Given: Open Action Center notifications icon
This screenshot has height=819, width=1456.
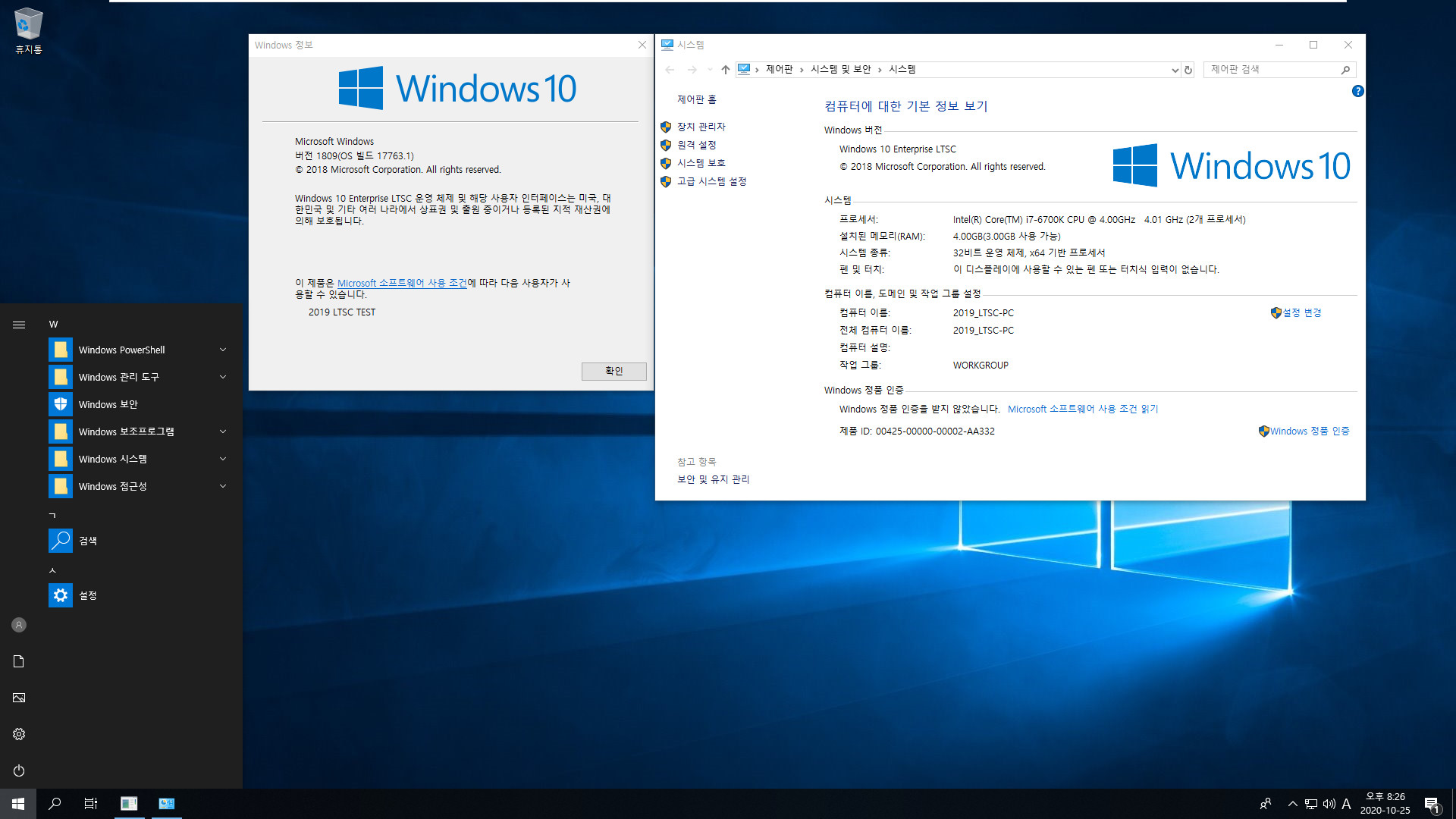Looking at the screenshot, I should pyautogui.click(x=1432, y=804).
